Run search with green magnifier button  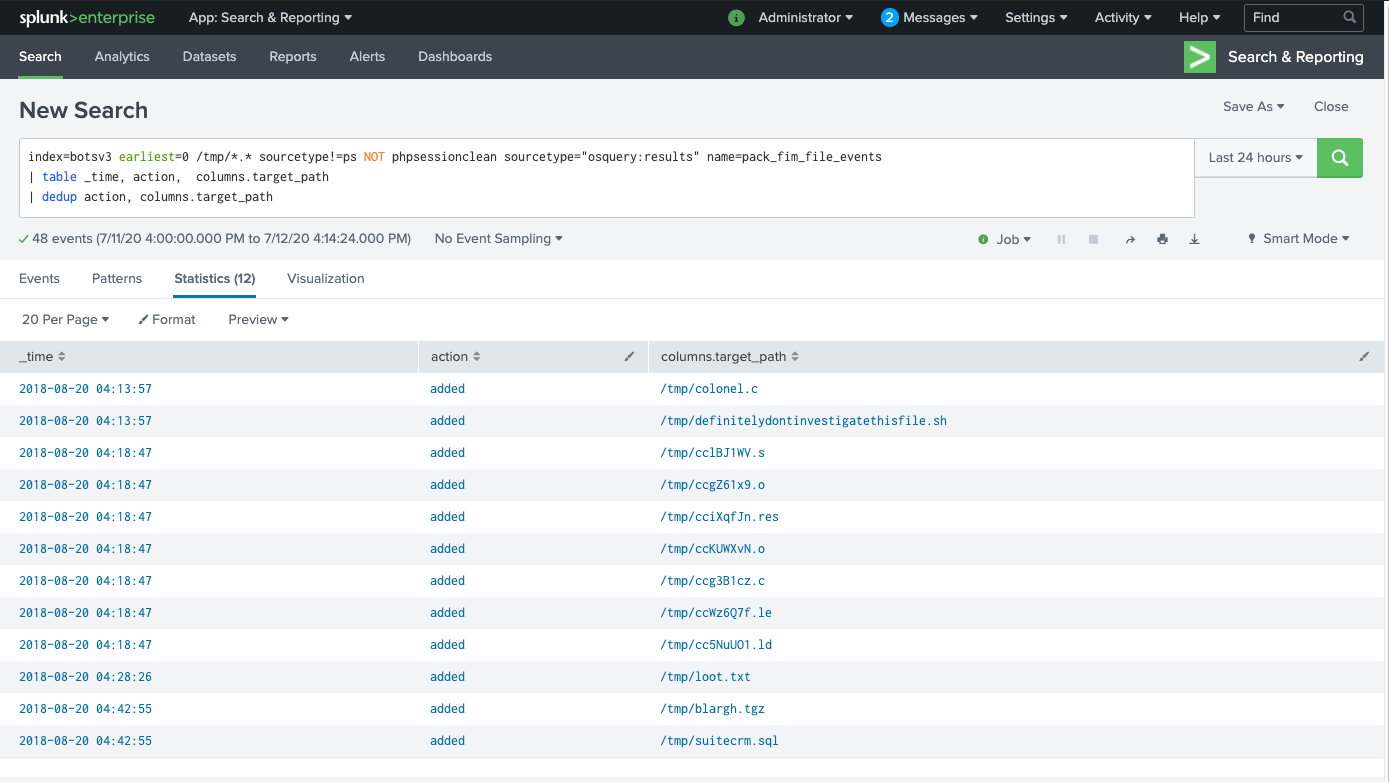[1340, 158]
